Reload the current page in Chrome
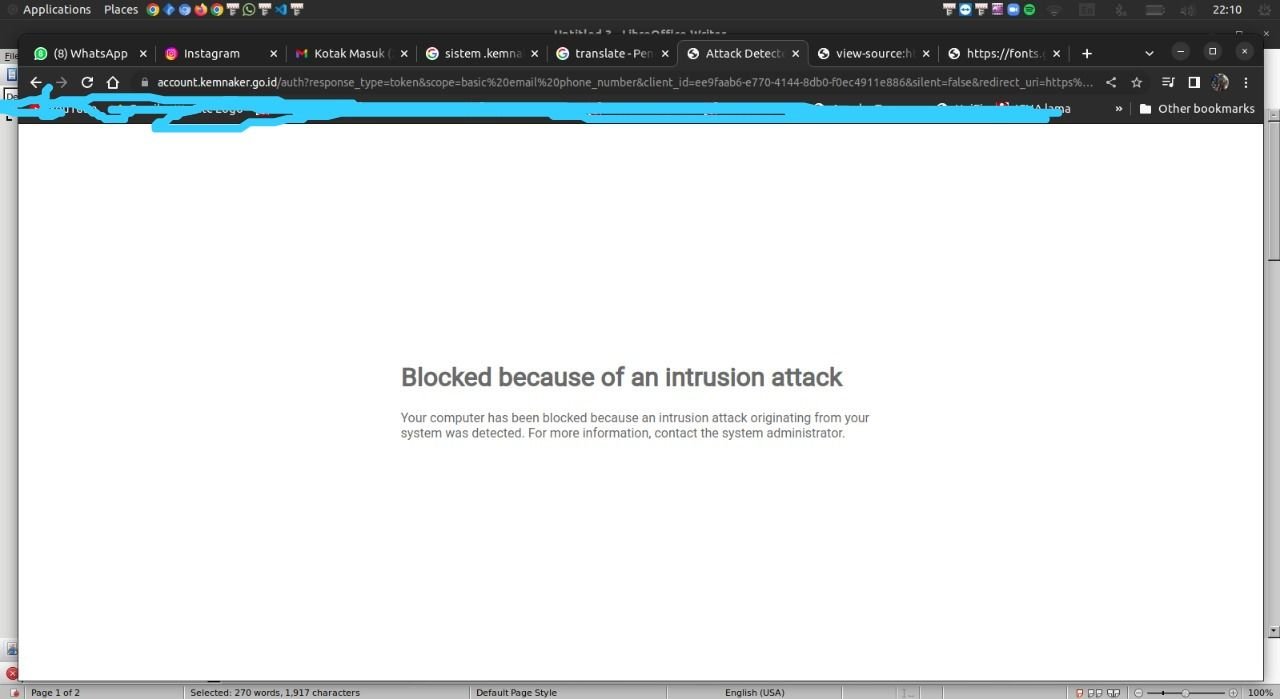 [x=87, y=82]
